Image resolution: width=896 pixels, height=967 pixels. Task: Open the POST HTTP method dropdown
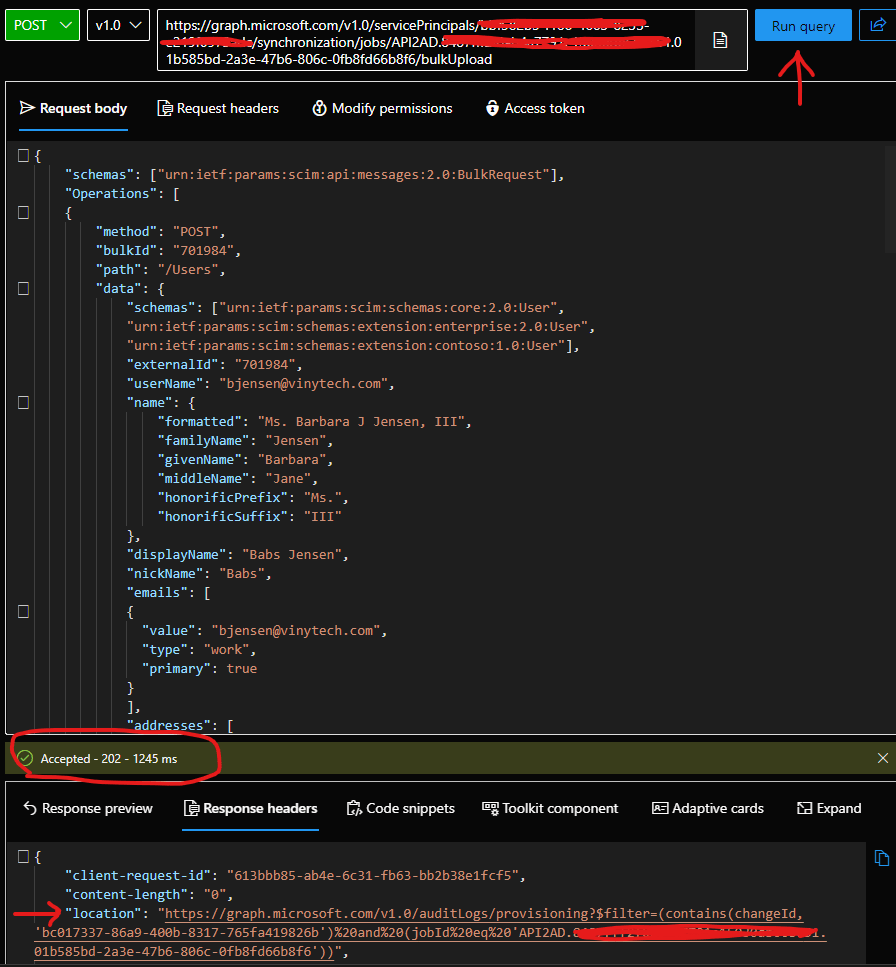43,25
